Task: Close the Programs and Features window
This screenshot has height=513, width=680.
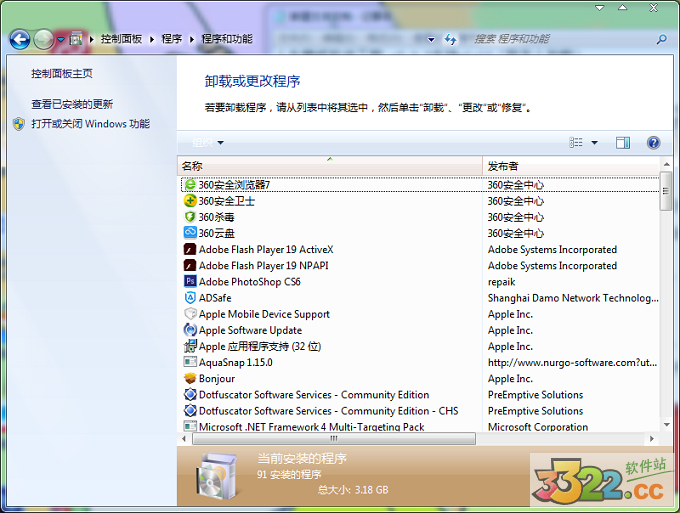Action: coord(653,8)
